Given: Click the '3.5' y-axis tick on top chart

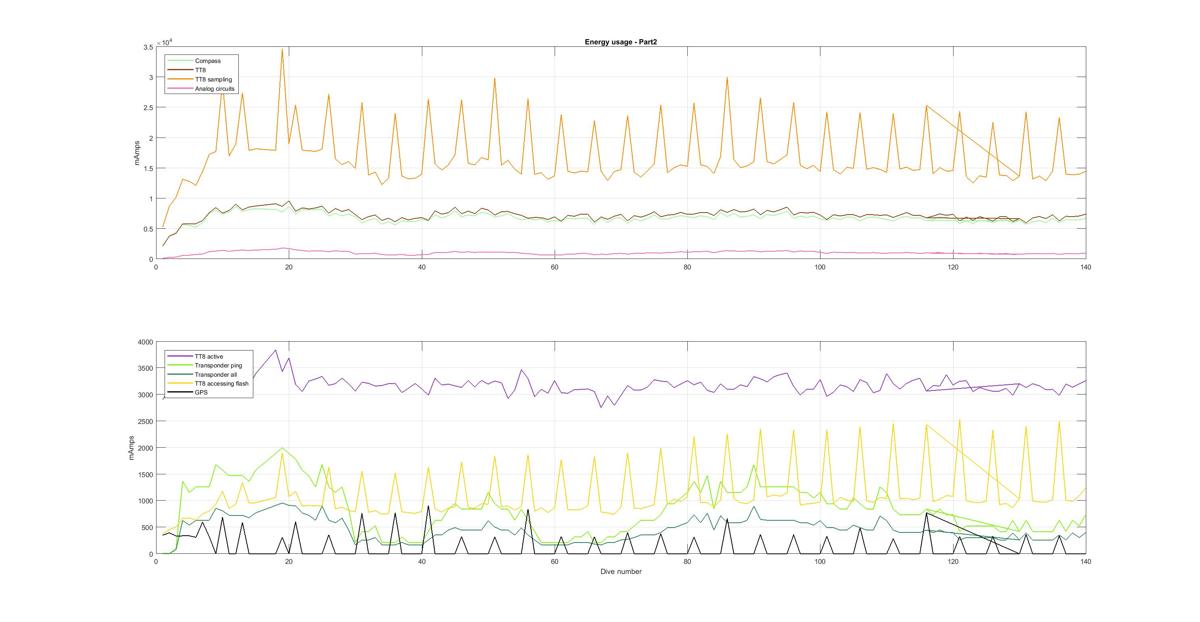Looking at the screenshot, I should click(x=147, y=47).
